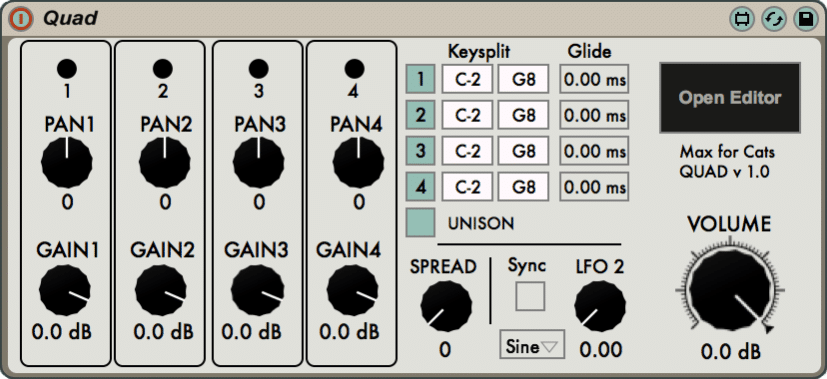Click the GAIN2 knob
Image resolution: width=827 pixels, height=379 pixels.
[x=161, y=290]
